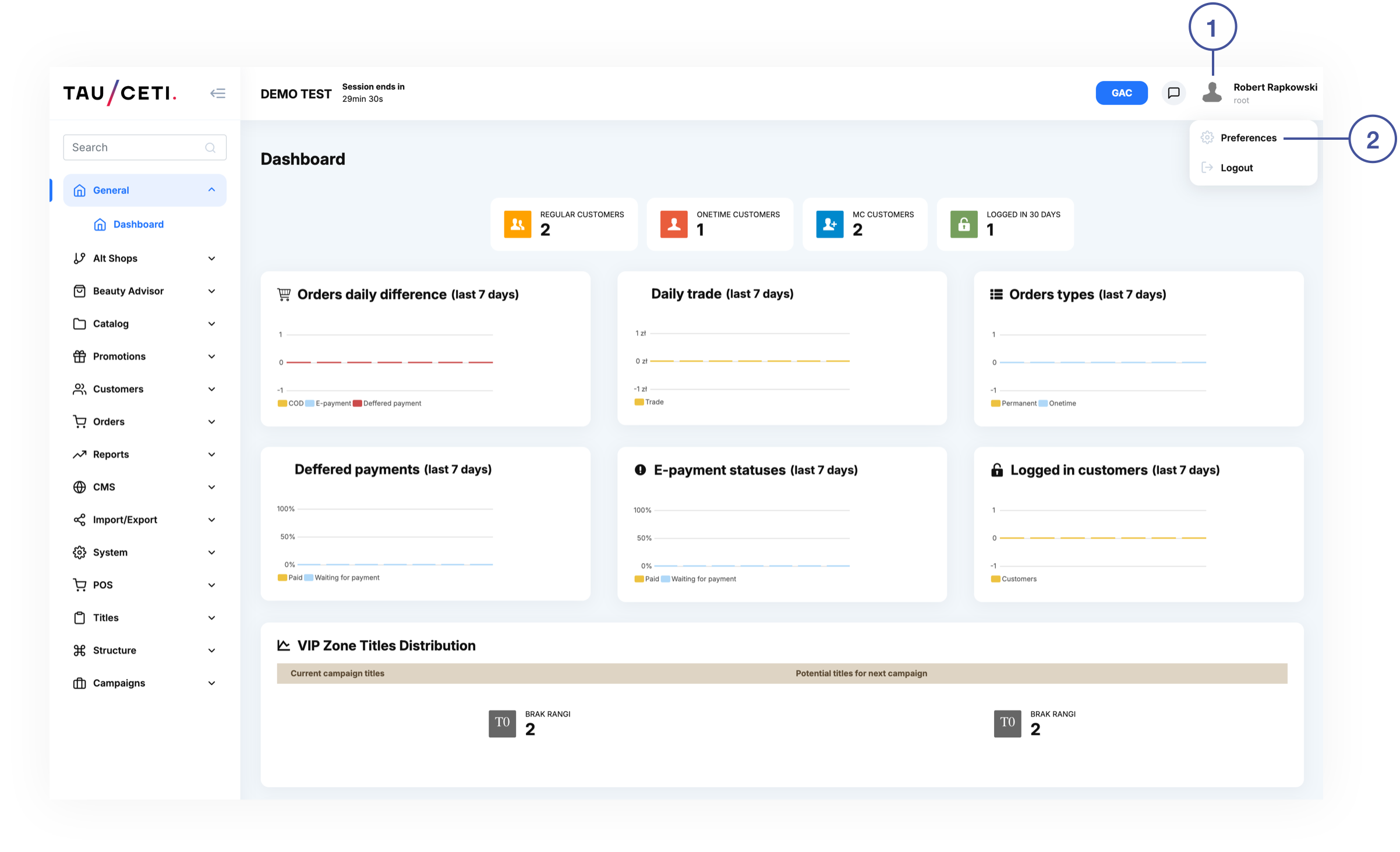Click the Trade legend color swatch
This screenshot has width=1400, height=852.
click(x=639, y=402)
